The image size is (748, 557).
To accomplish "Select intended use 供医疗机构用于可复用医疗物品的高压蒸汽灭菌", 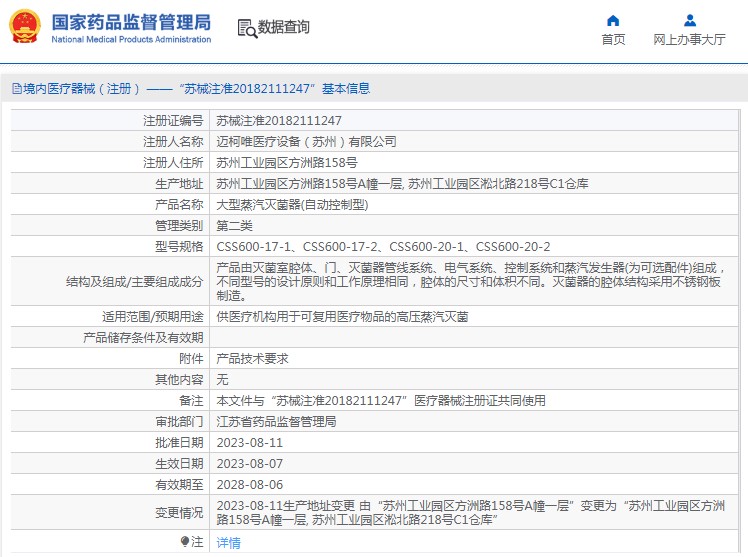I will point(342,317).
